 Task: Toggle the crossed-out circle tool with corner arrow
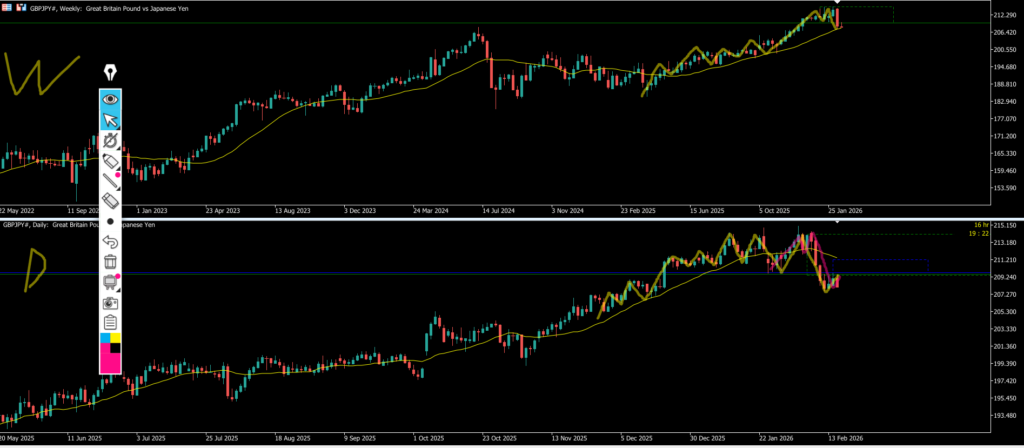point(111,141)
